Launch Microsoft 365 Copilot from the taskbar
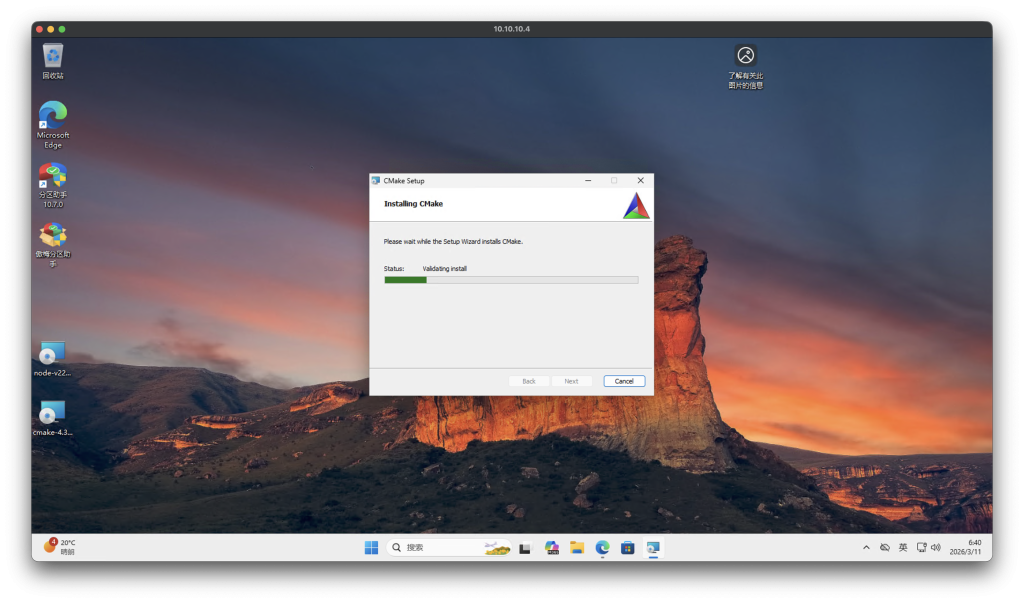Image resolution: width=1024 pixels, height=603 pixels. (x=551, y=547)
